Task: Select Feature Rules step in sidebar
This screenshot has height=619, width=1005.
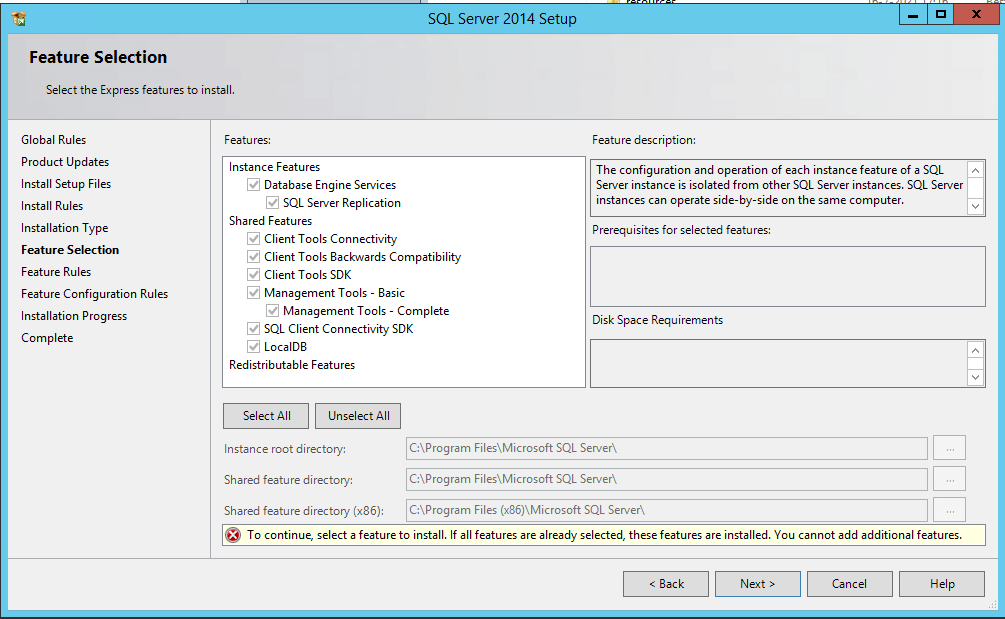Action: [56, 272]
